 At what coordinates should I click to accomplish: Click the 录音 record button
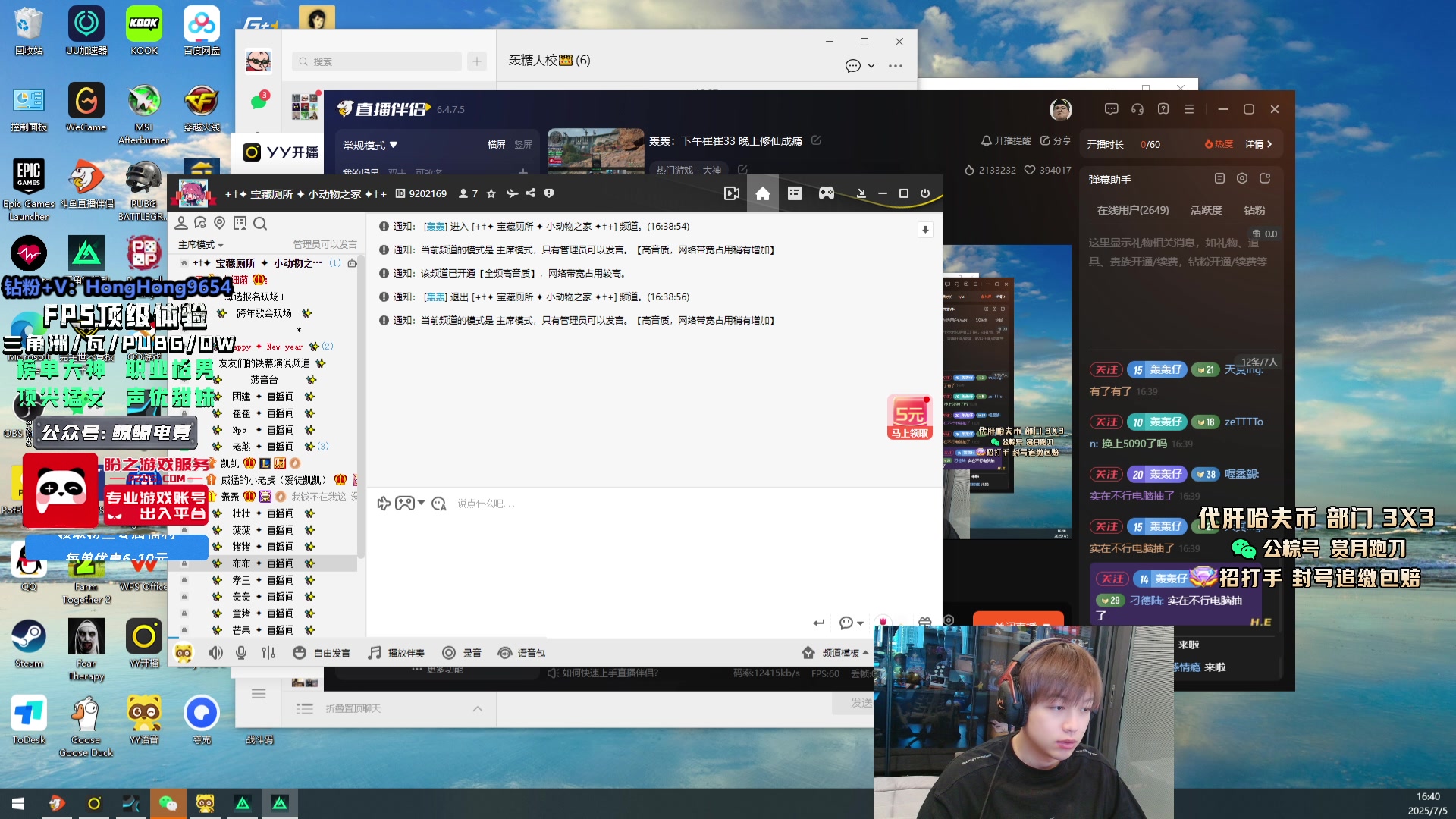[462, 653]
